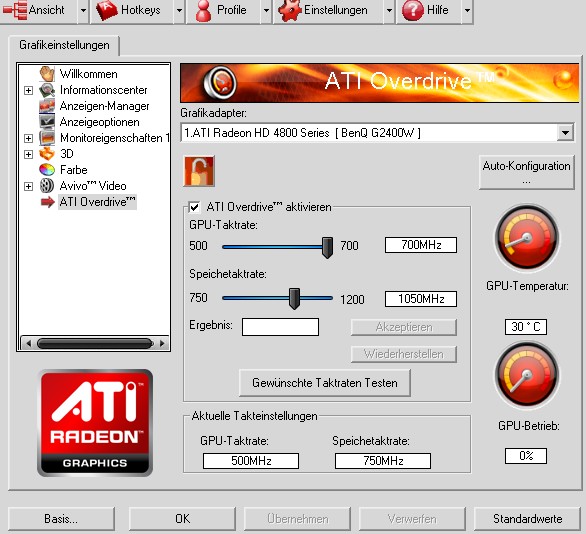Select the 3D tree entry
Screen dimensions: 586x534
[67, 154]
